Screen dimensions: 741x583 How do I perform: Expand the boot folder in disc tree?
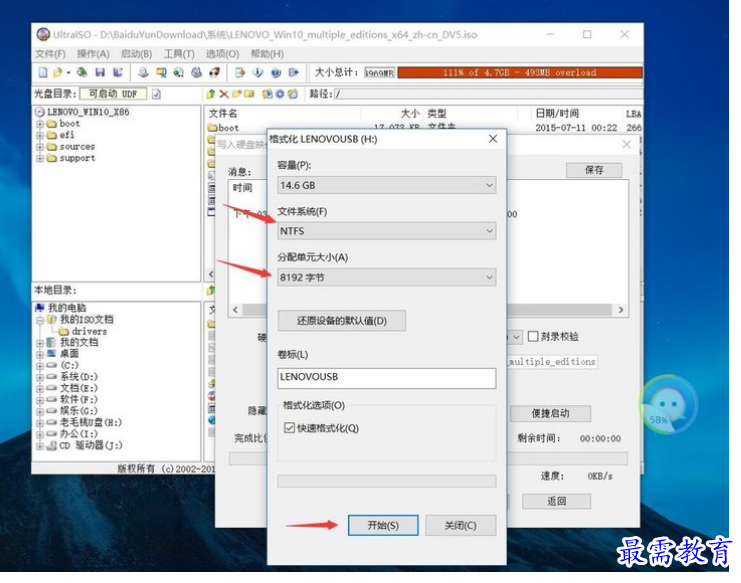[x=40, y=124]
